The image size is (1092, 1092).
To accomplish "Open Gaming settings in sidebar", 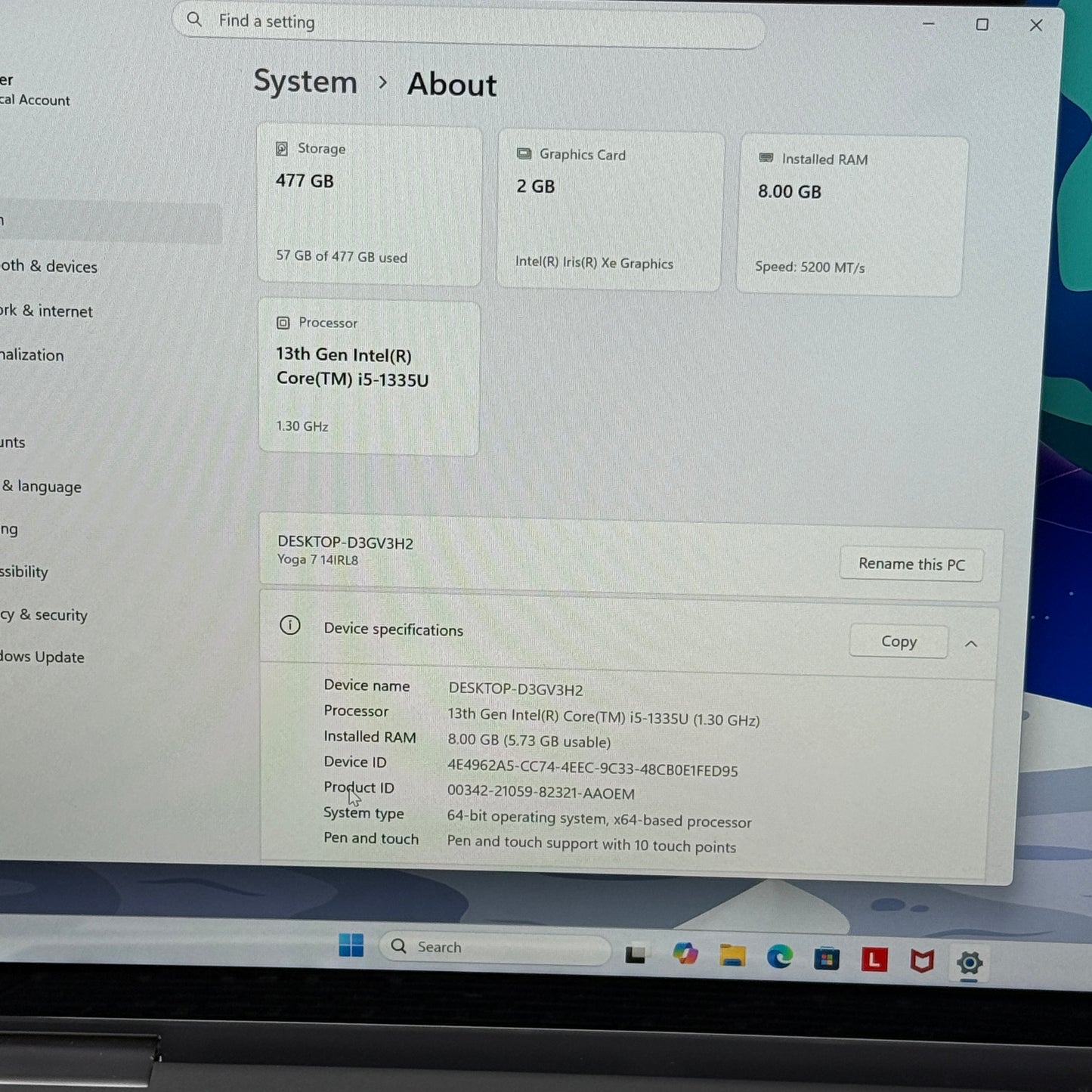I will point(9,529).
